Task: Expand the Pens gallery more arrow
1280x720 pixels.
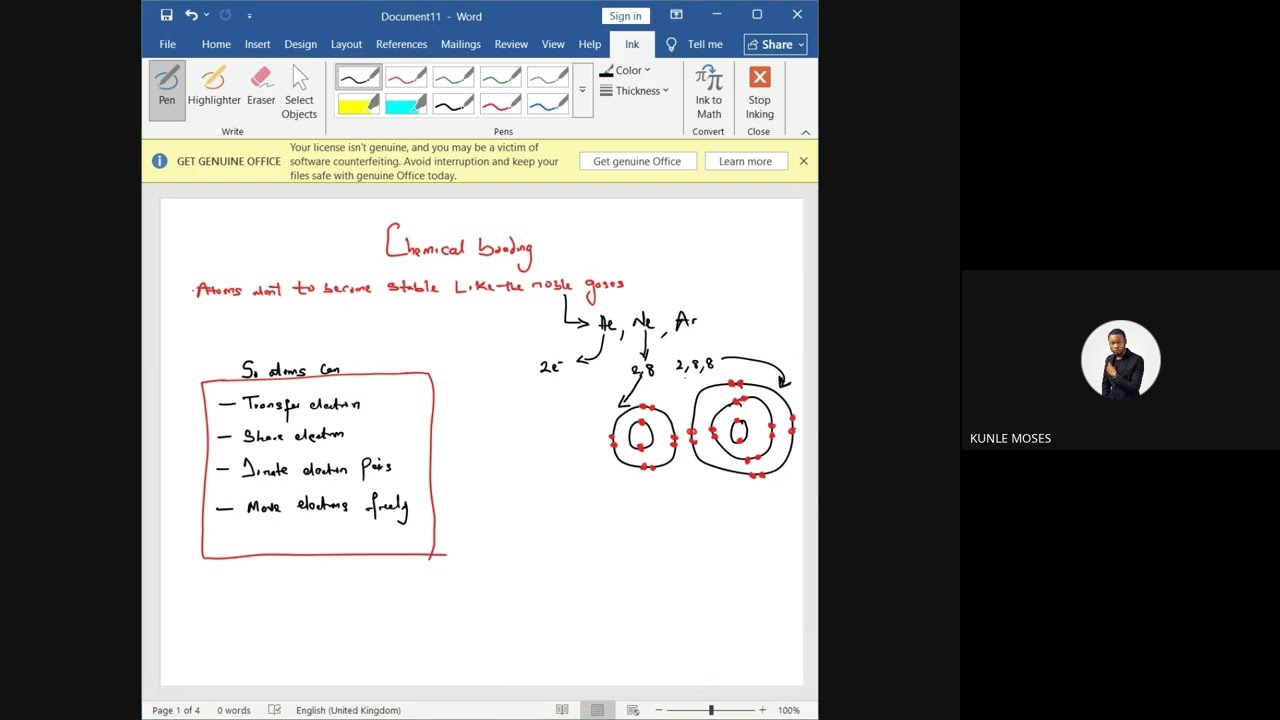Action: tap(582, 91)
